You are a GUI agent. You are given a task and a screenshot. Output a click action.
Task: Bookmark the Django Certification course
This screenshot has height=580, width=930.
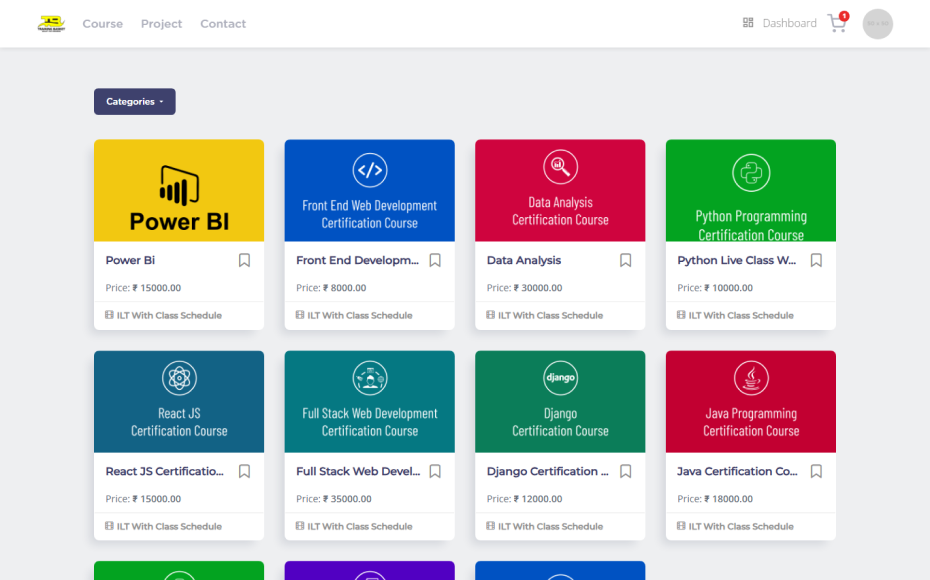tap(626, 471)
